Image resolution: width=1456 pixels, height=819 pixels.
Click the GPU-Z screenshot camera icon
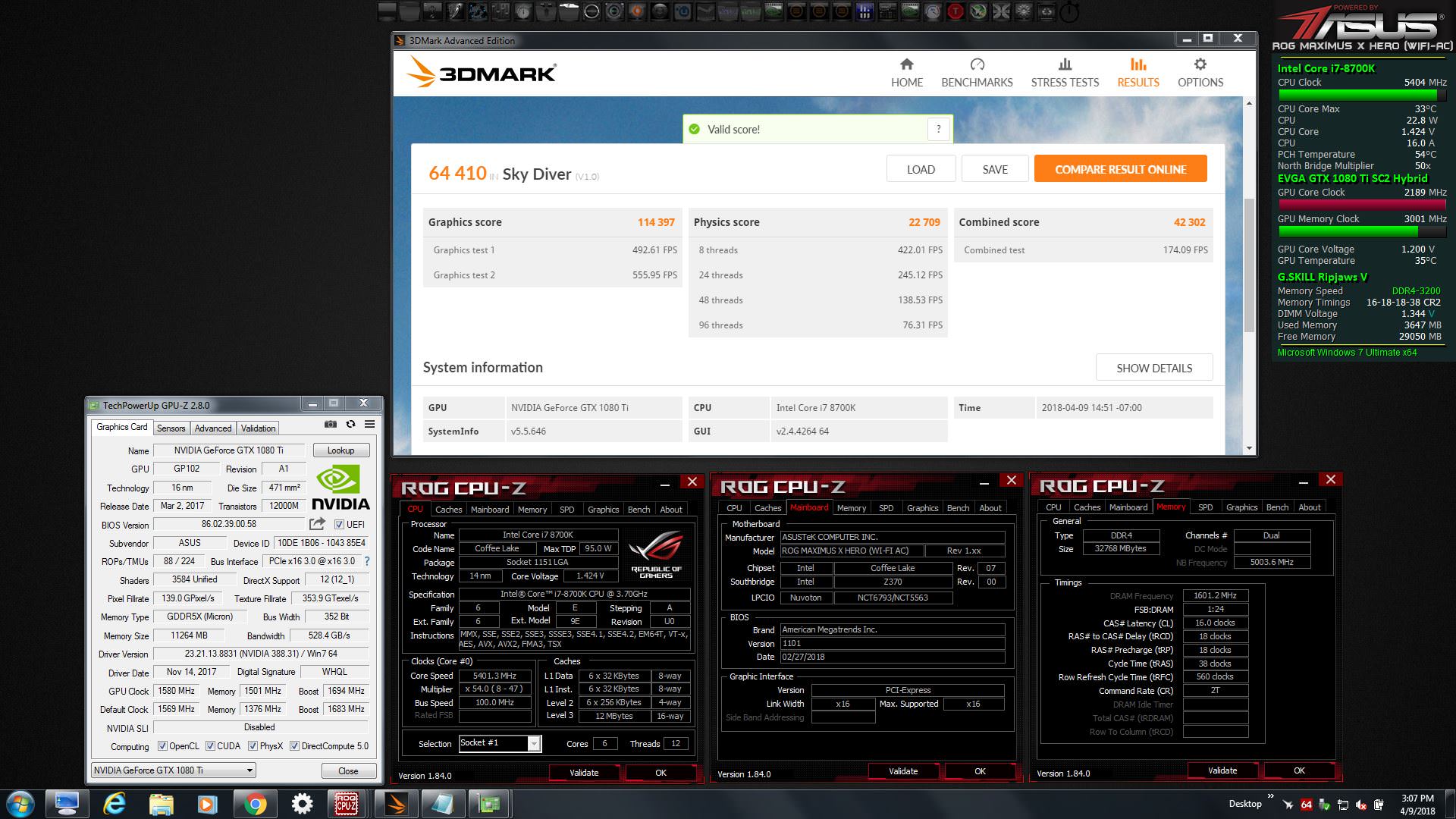tap(331, 425)
